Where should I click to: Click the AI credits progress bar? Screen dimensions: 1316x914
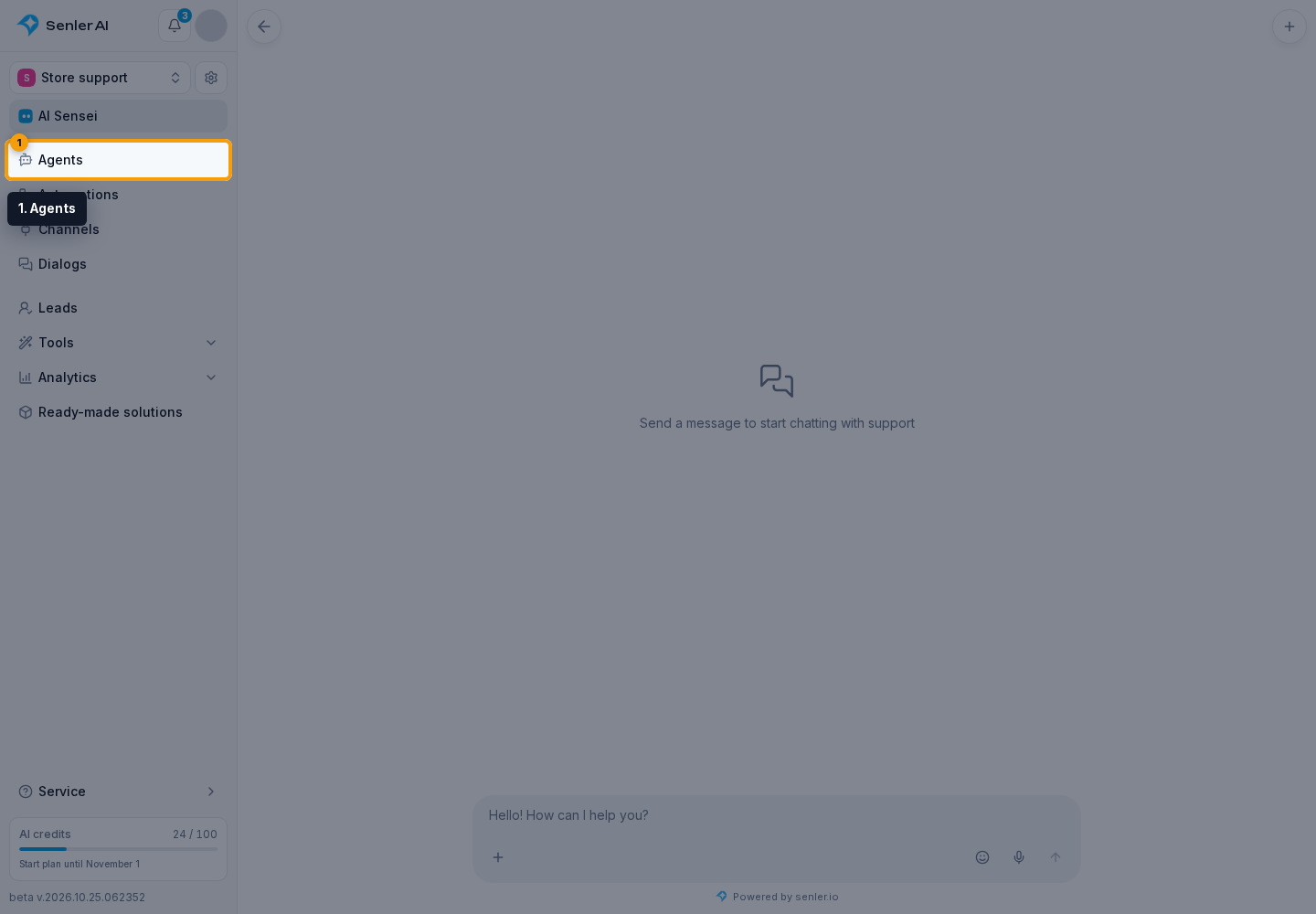pos(119,849)
